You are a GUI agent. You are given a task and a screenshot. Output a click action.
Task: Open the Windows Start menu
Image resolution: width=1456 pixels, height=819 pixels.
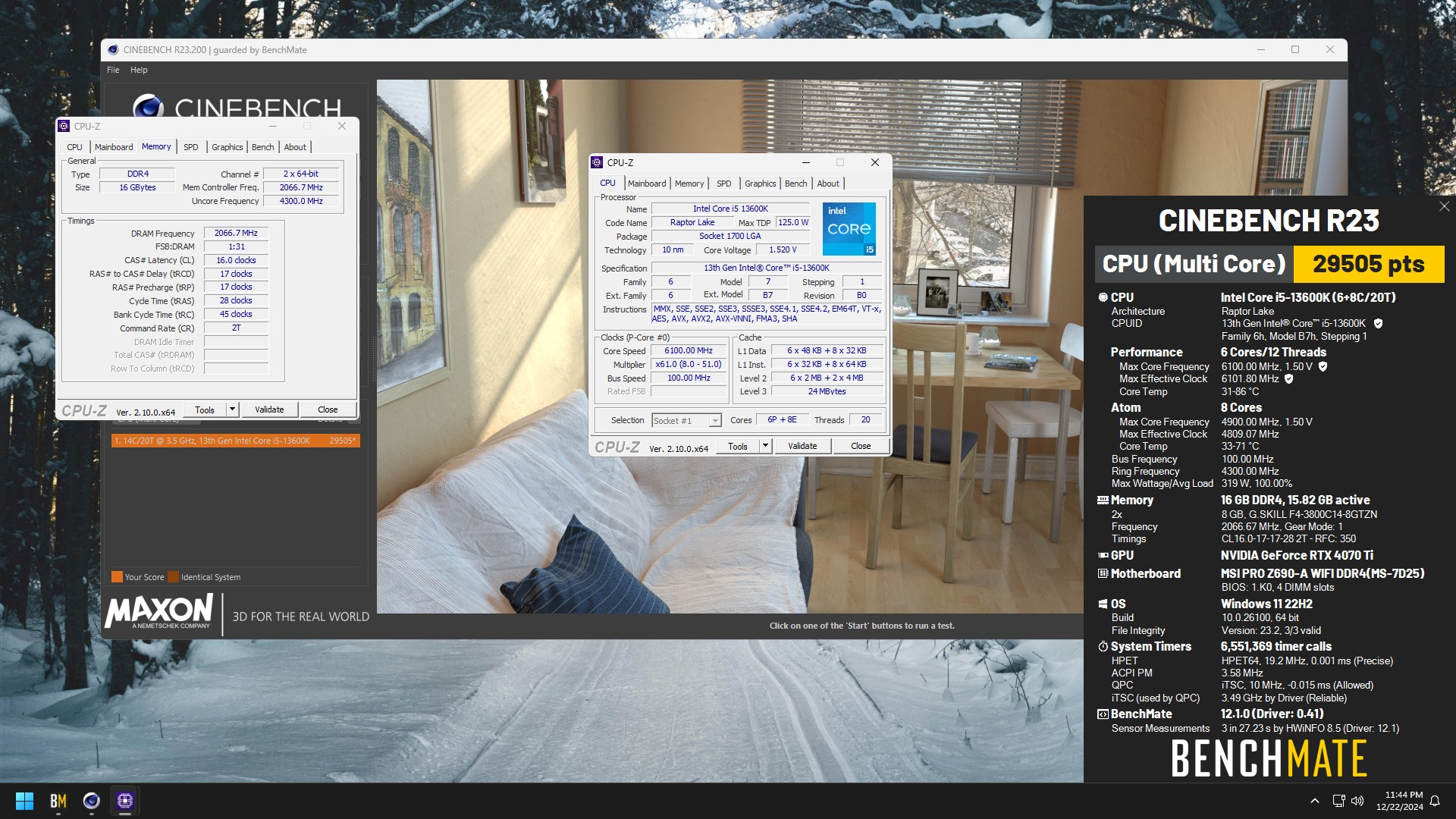[24, 801]
